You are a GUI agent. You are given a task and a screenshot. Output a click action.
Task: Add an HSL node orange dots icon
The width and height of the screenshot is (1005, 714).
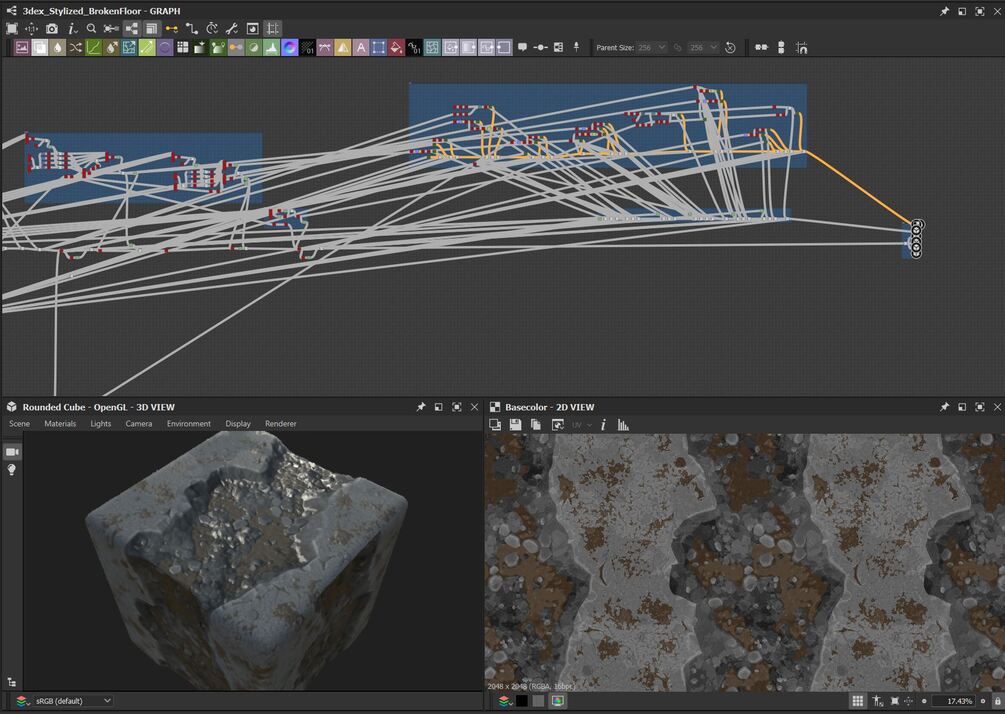point(236,47)
